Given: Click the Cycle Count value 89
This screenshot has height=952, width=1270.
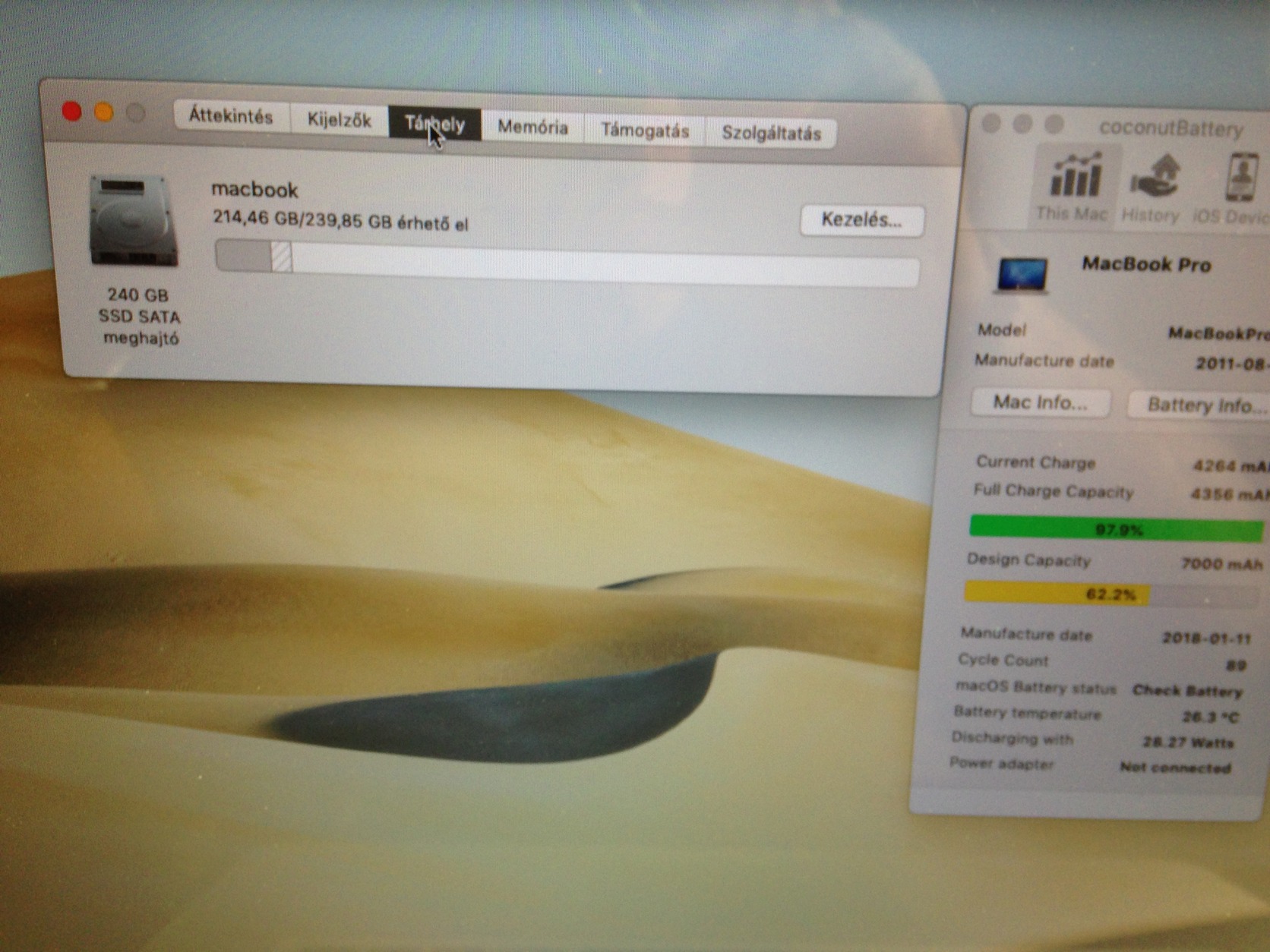Looking at the screenshot, I should [1236, 665].
